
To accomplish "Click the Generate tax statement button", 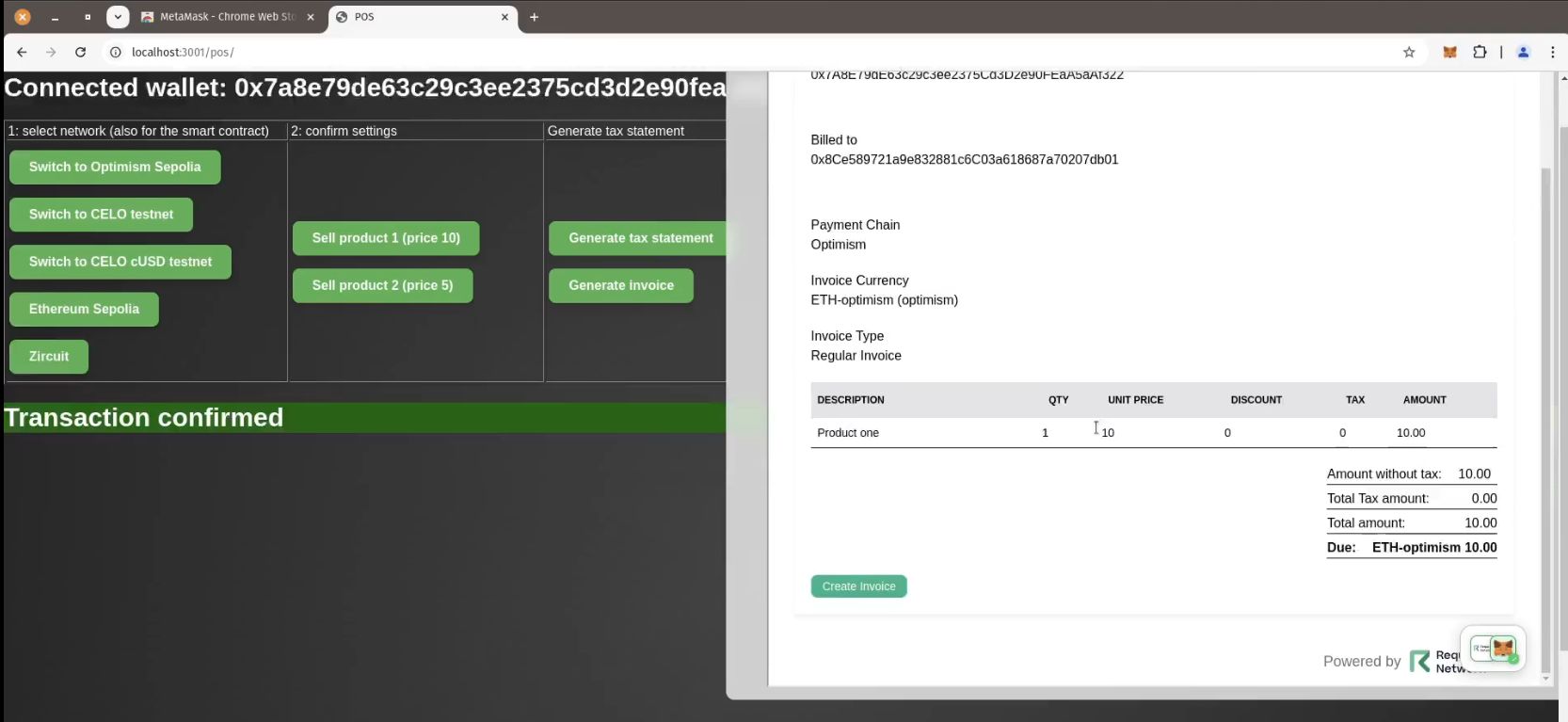I will tap(640, 238).
